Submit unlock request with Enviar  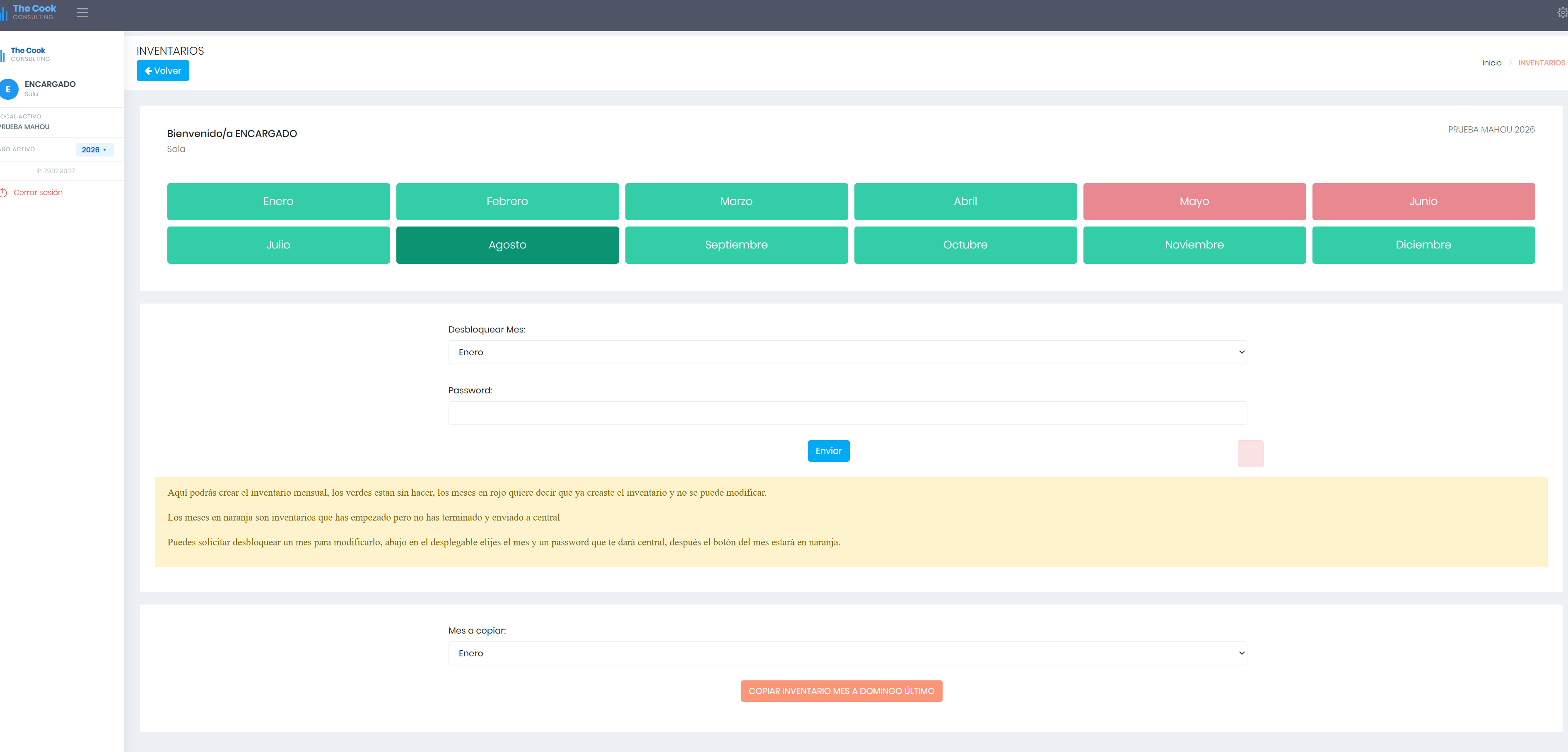[828, 451]
